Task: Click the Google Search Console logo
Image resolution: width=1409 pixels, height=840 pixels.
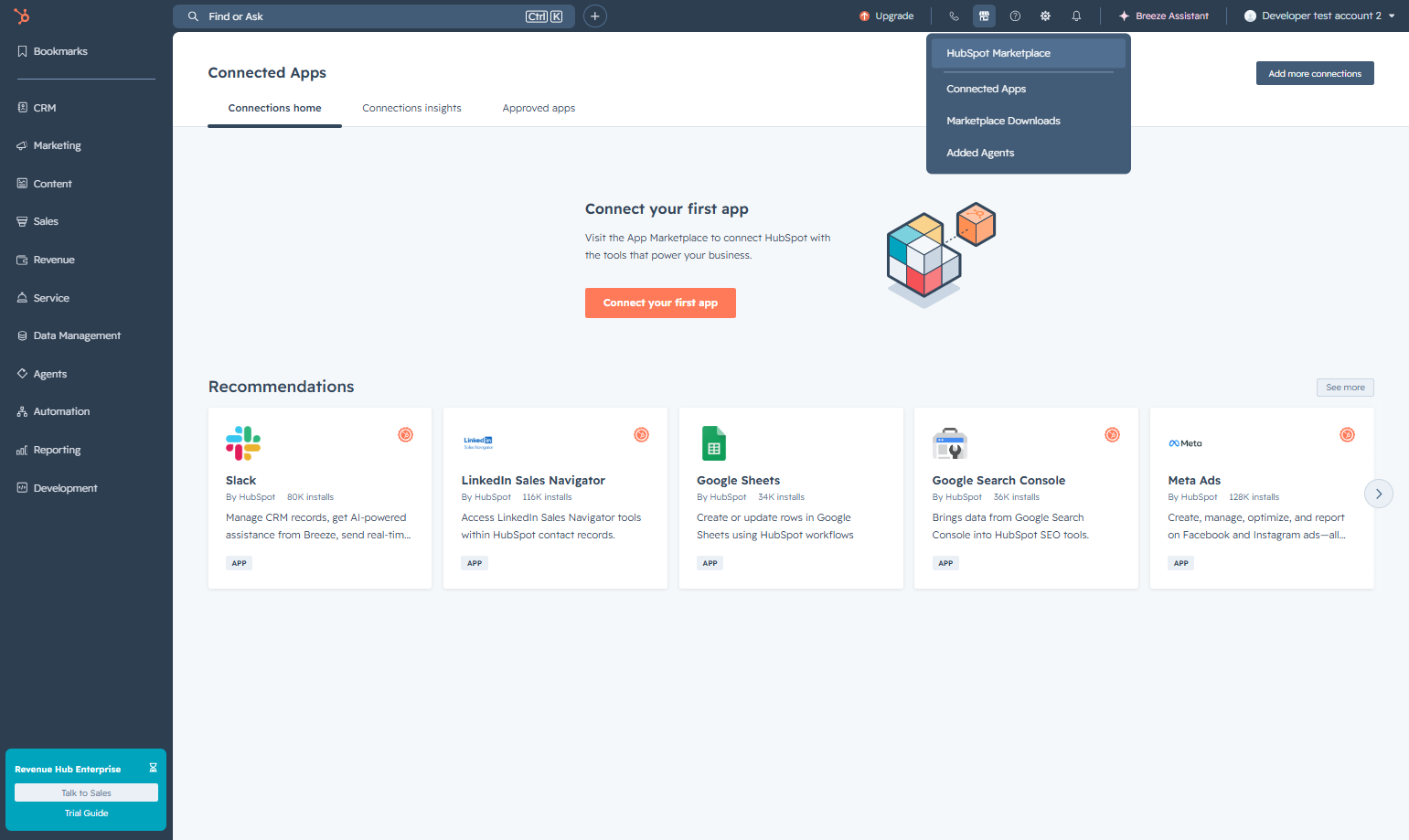Action: pyautogui.click(x=950, y=443)
